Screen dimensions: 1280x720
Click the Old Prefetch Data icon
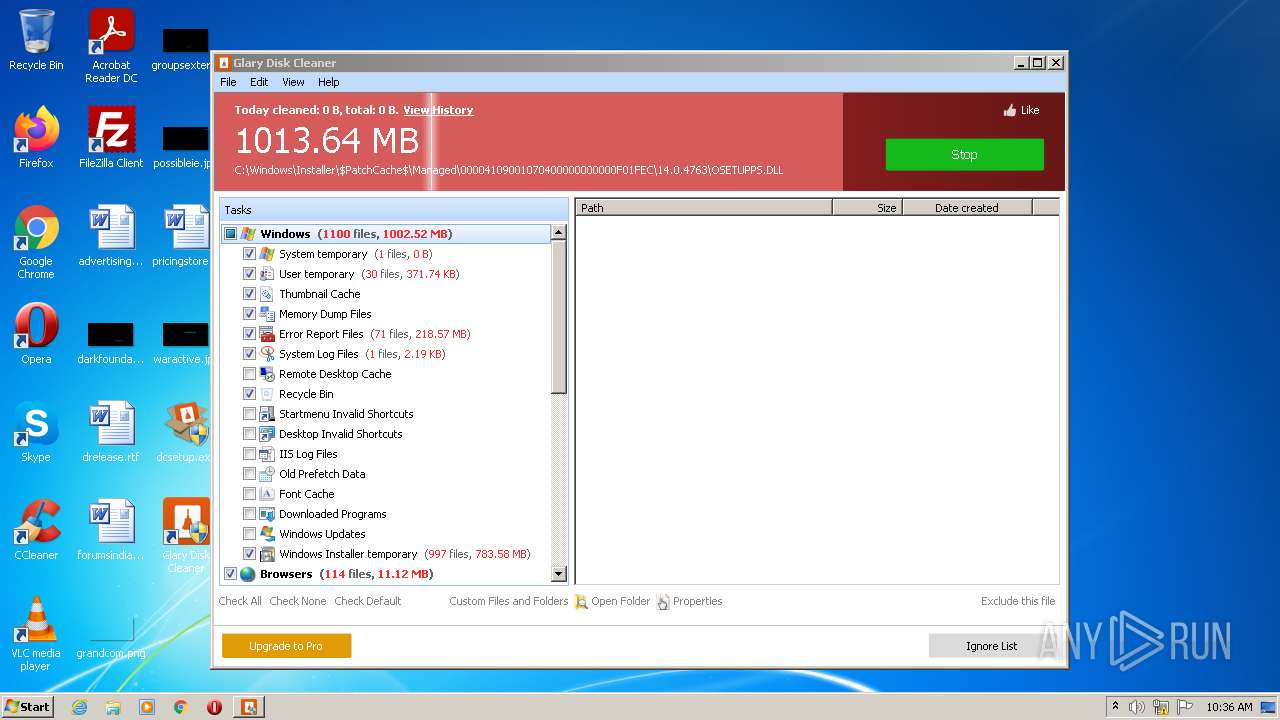tap(267, 474)
